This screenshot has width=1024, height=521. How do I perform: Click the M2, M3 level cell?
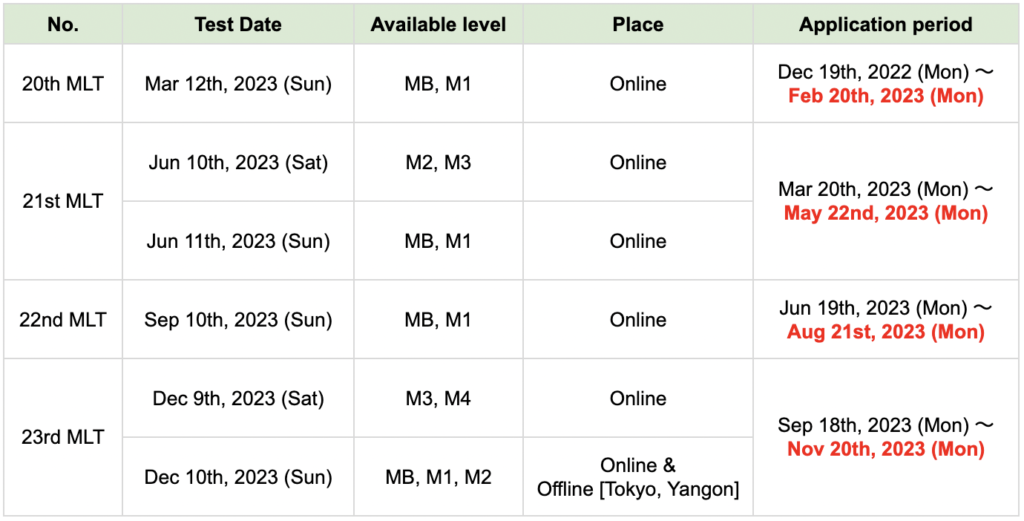pyautogui.click(x=438, y=163)
